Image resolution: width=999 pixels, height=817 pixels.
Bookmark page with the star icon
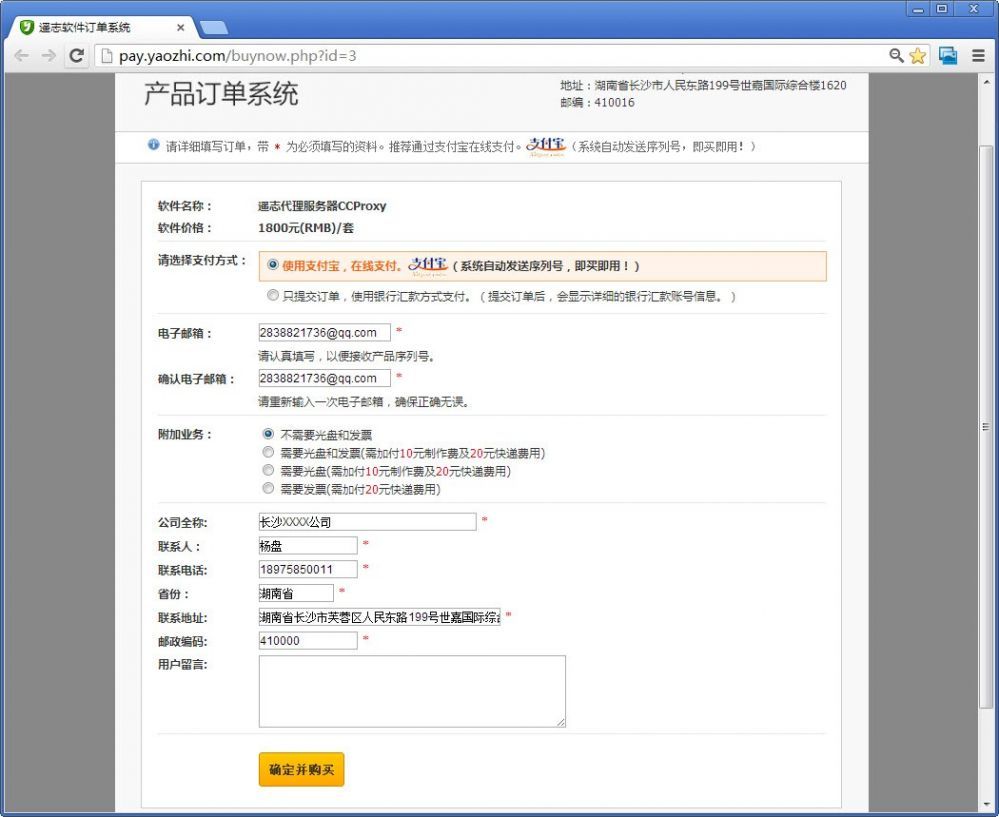coord(917,55)
